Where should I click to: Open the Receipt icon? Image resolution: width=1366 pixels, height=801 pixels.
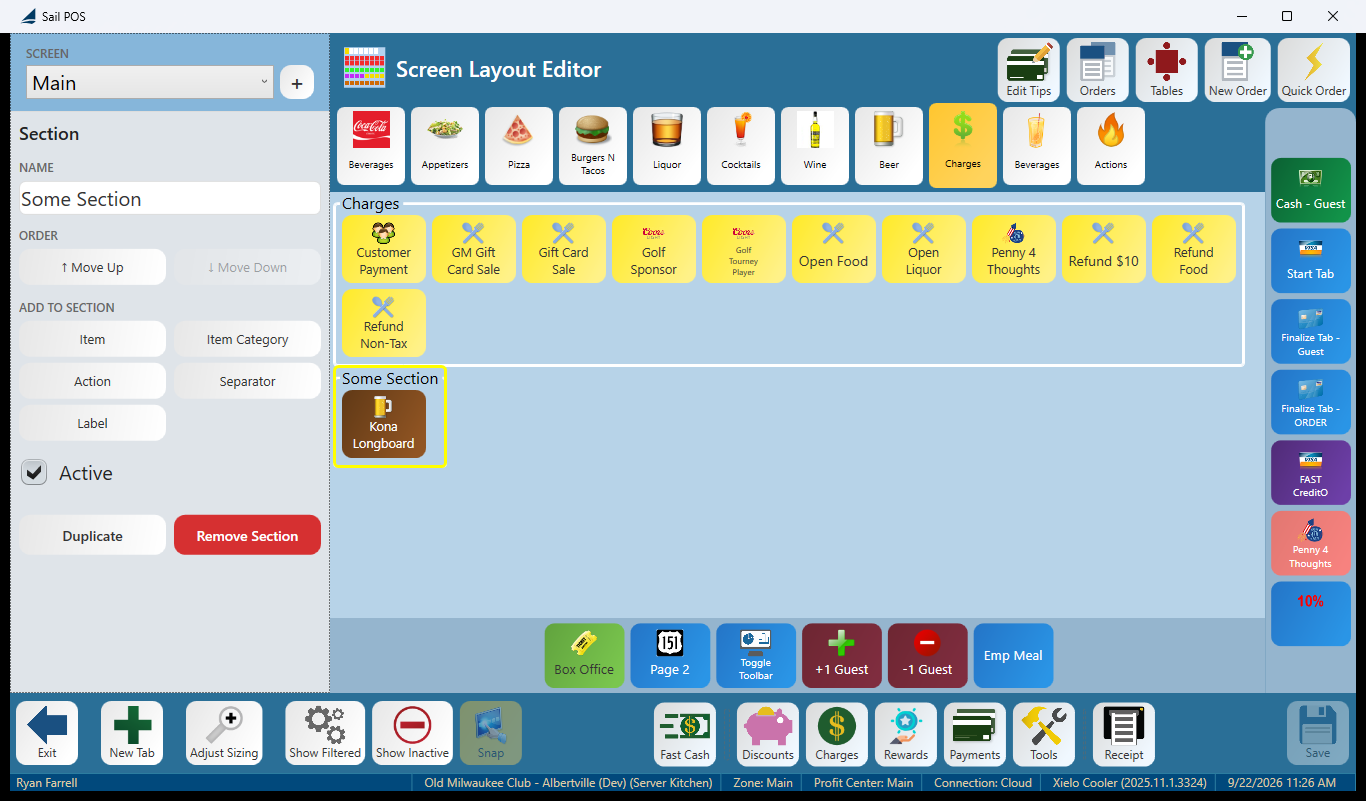pyautogui.click(x=1124, y=734)
